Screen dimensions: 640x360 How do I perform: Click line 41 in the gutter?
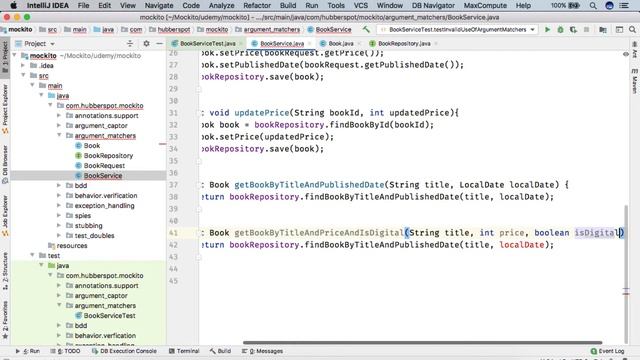[173, 233]
